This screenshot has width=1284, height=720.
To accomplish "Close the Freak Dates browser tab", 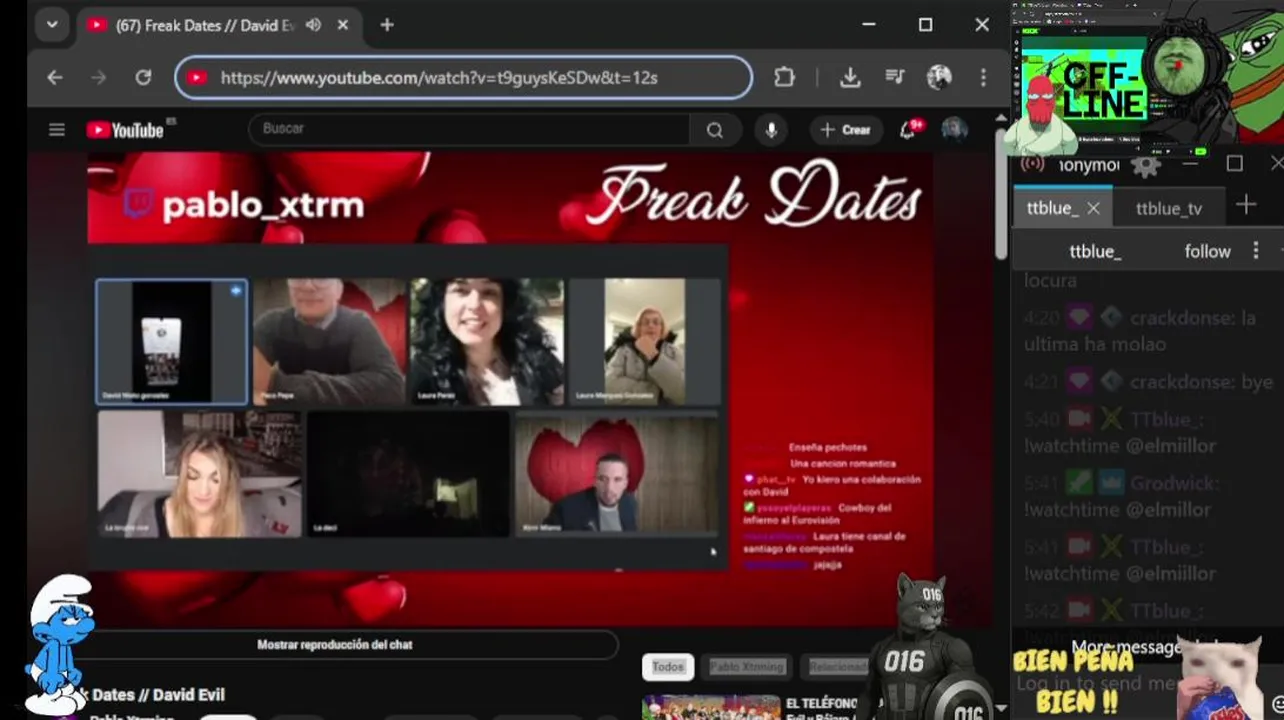I will 342,26.
